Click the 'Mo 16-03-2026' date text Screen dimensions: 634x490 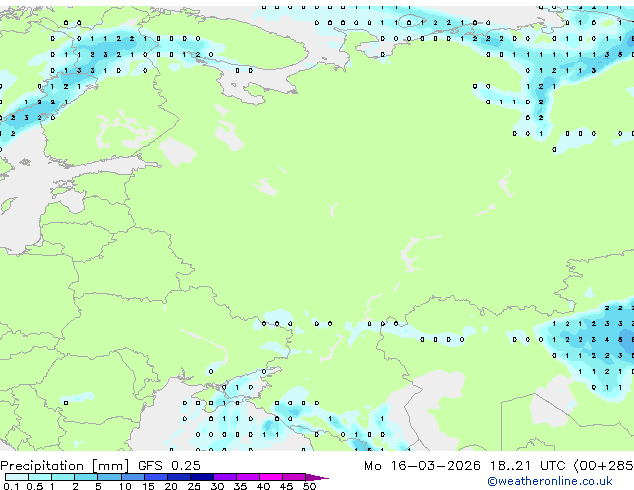point(422,466)
